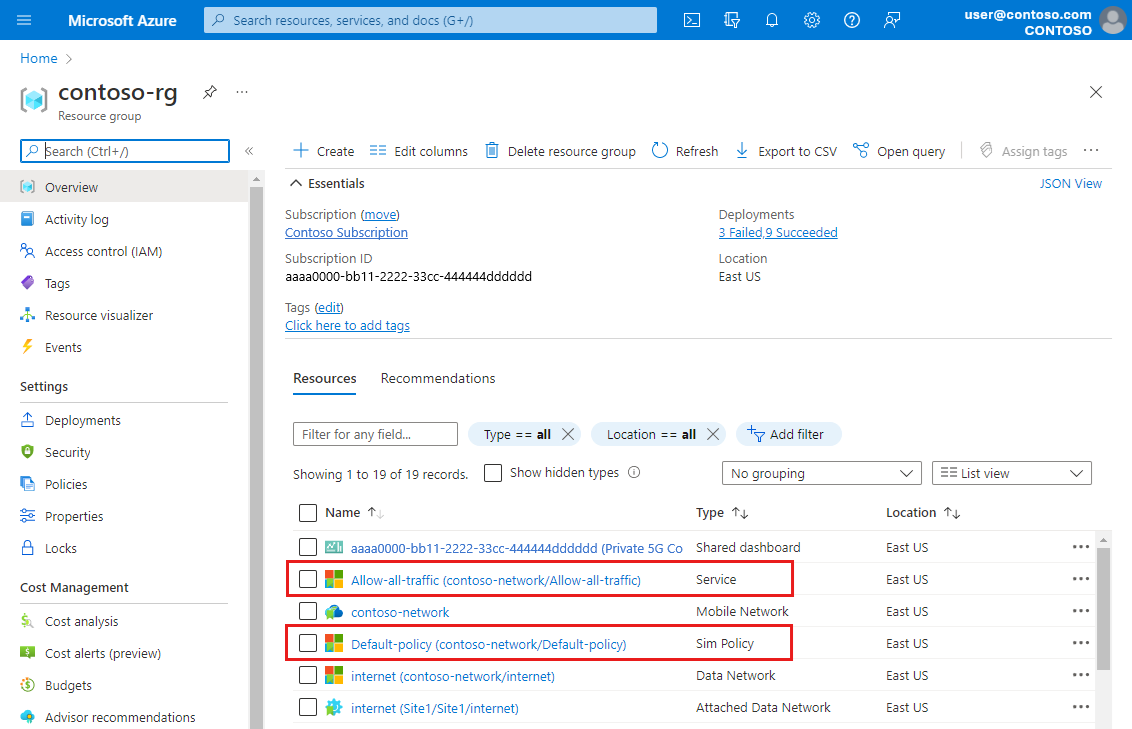The image size is (1132, 729).
Task: Check the internet Attached Data Network row checkbox
Action: coord(308,707)
